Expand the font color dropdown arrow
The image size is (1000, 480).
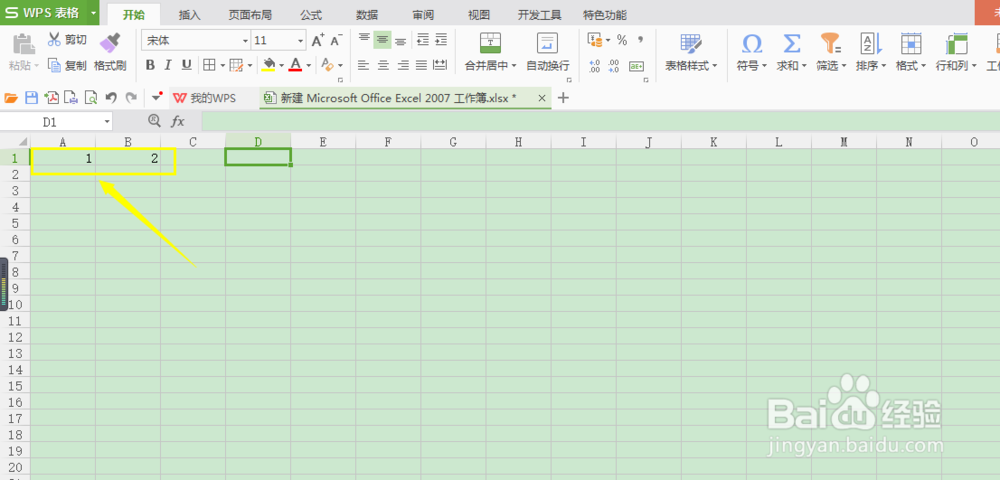(309, 65)
